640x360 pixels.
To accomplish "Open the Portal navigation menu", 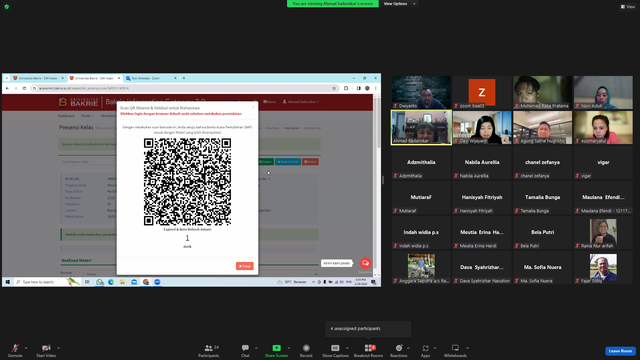I will (87, 116).
